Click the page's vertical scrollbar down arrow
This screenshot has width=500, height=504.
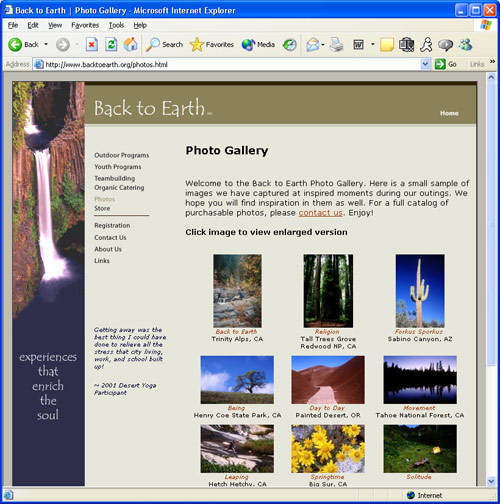click(491, 481)
